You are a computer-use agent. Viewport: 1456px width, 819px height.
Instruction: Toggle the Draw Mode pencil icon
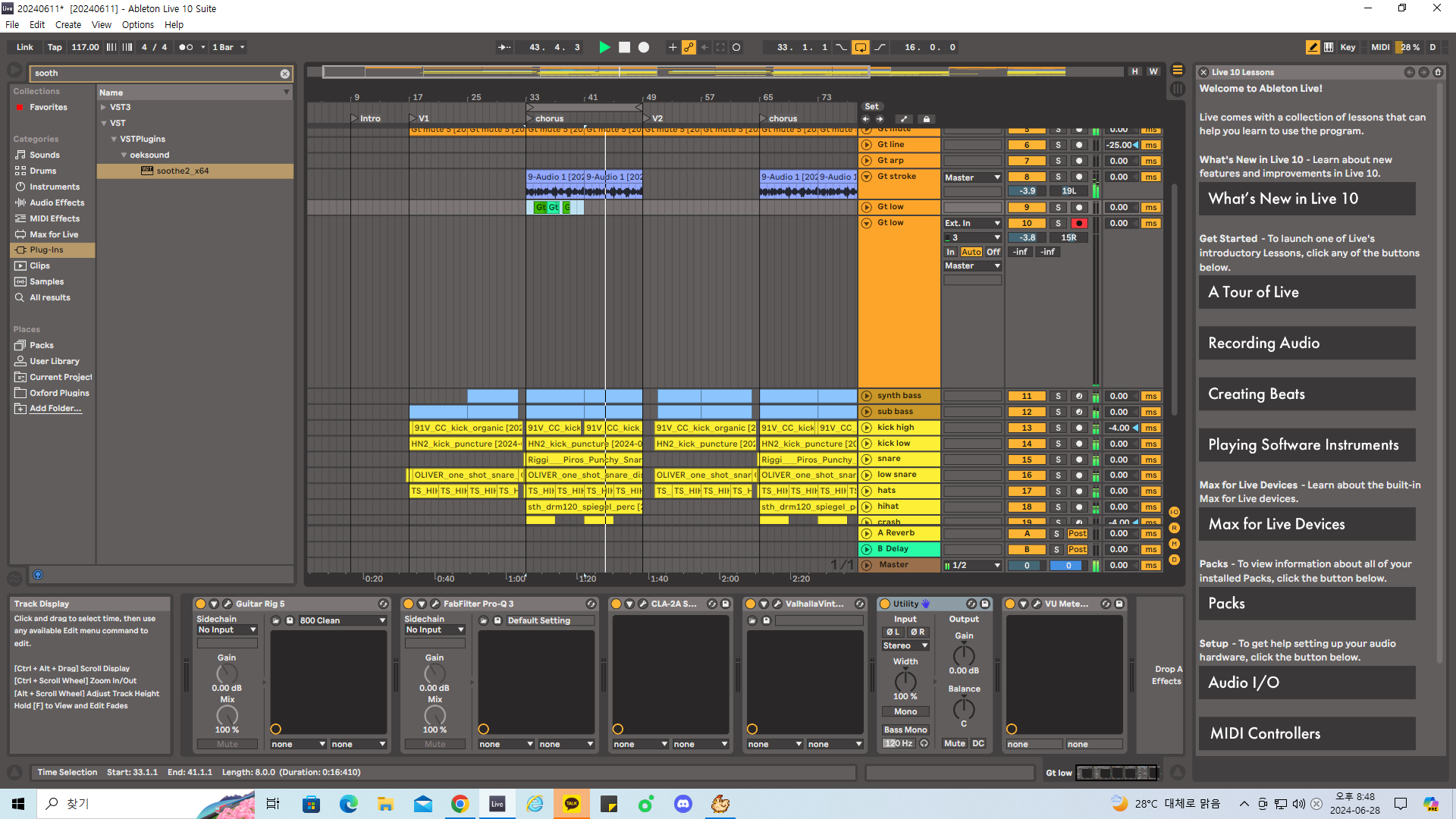(1313, 47)
